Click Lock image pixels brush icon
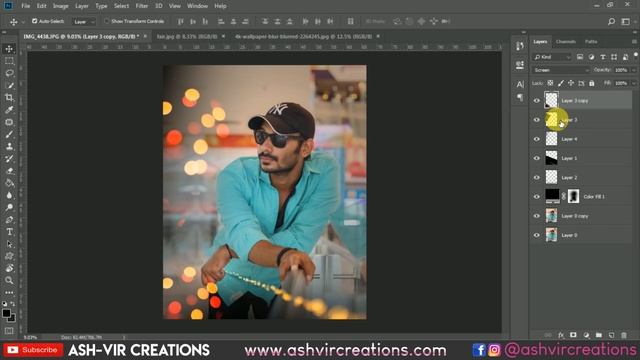Image resolution: width=640 pixels, height=360 pixels. pos(561,83)
